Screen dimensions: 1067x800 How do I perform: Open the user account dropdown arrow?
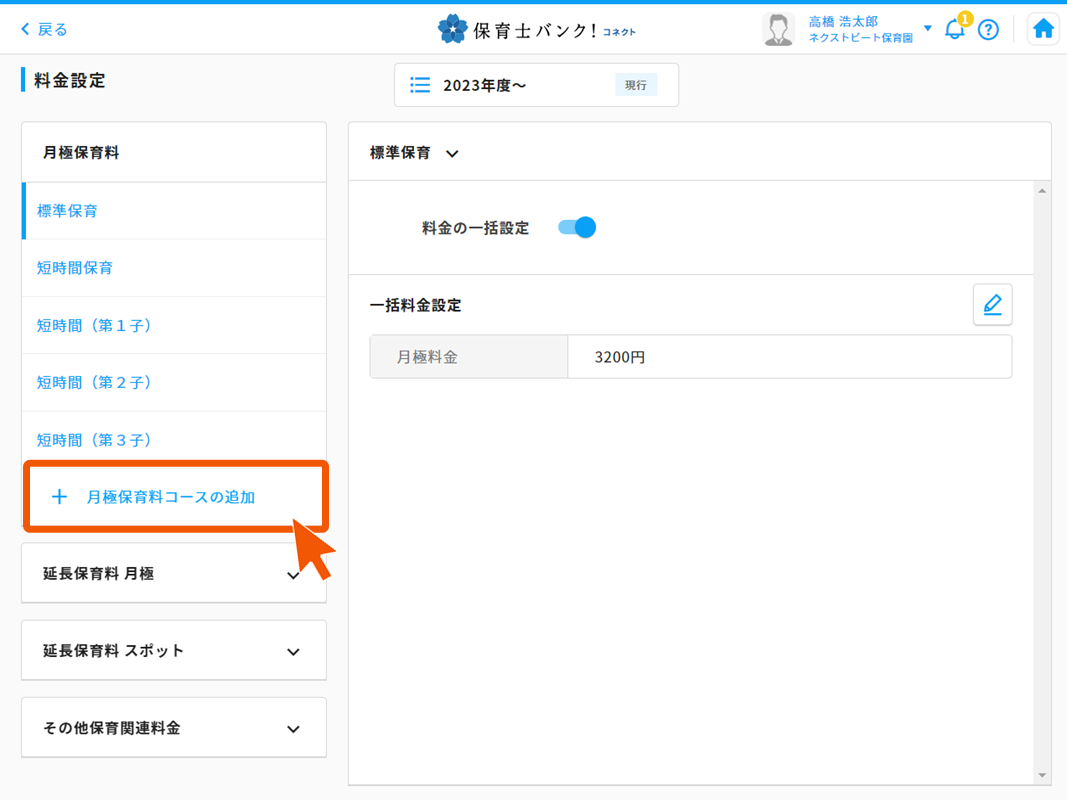(x=928, y=28)
